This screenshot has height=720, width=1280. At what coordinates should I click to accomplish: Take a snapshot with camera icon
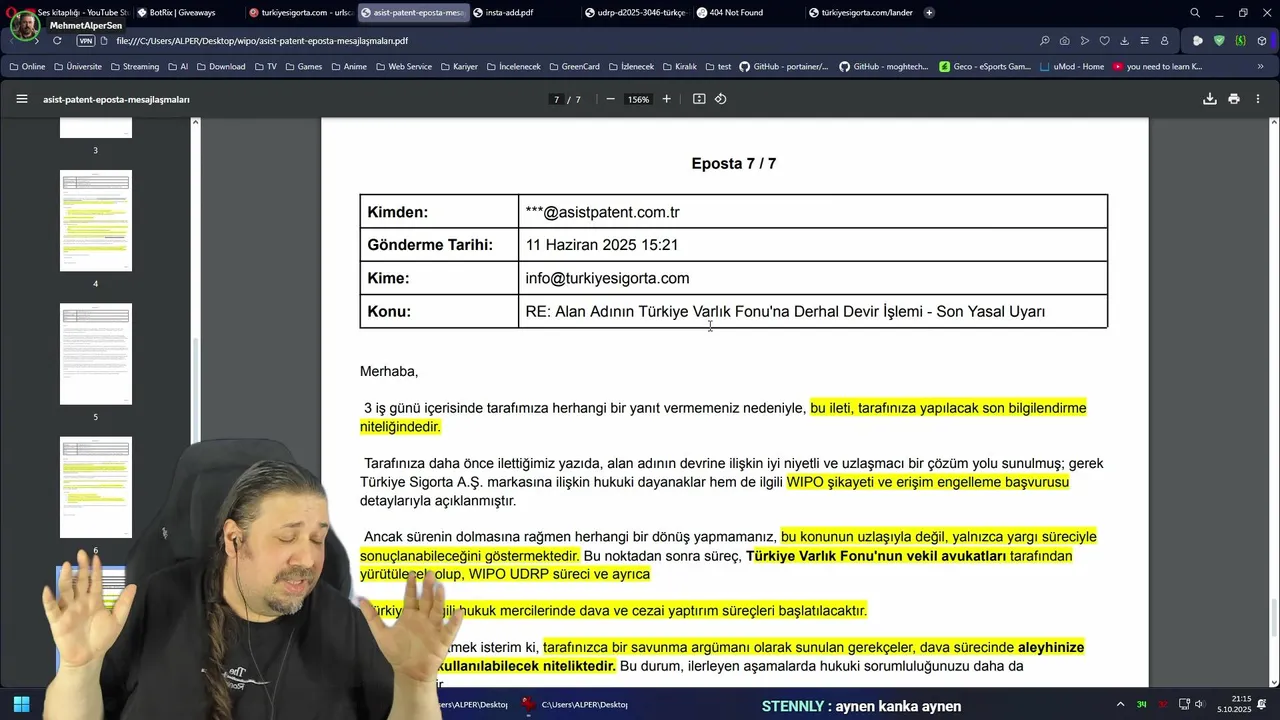click(x=1065, y=41)
